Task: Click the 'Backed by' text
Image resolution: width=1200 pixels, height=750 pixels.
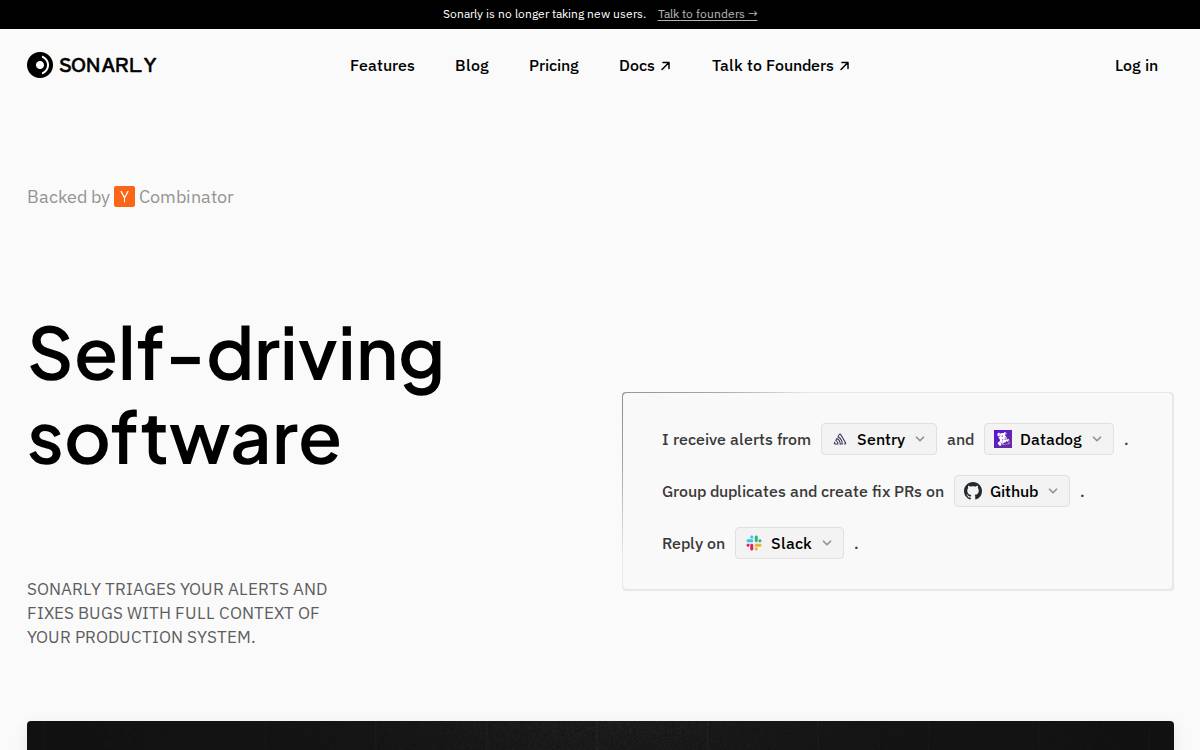Action: (68, 197)
